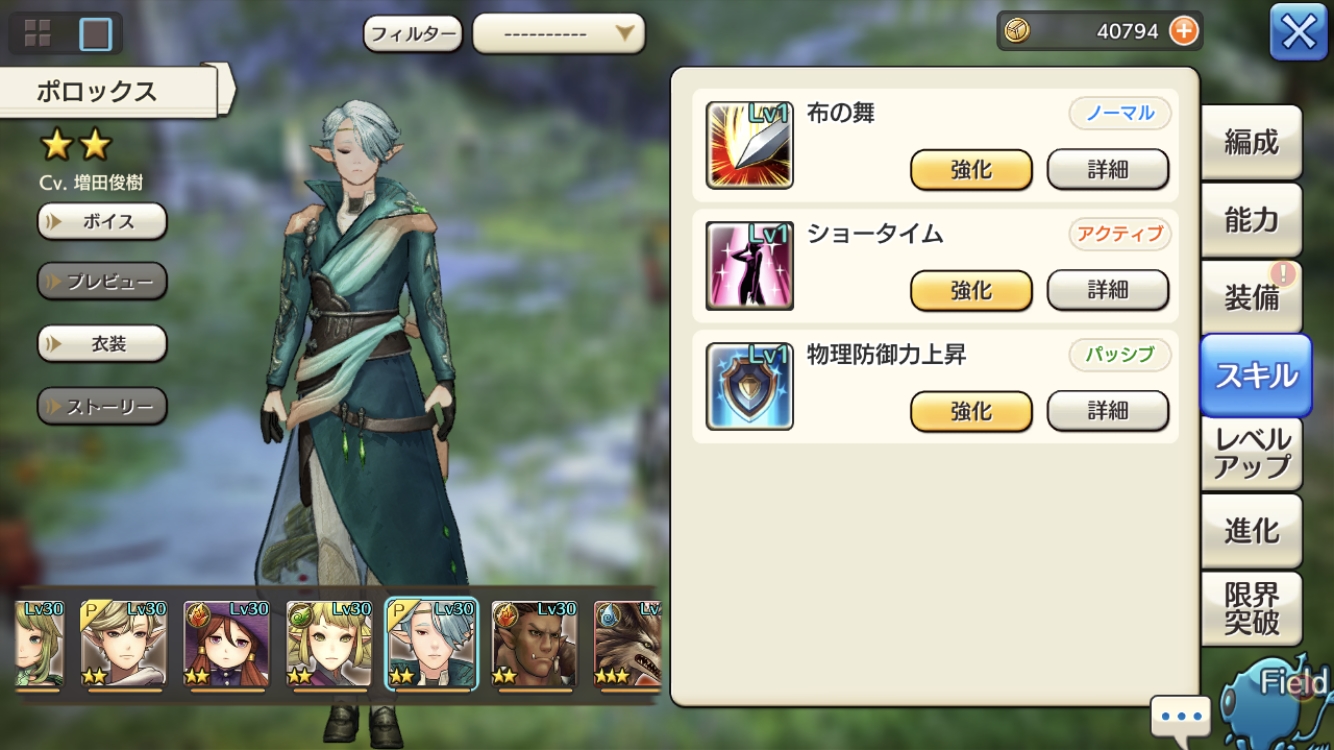The width and height of the screenshot is (1334, 750).
Task: Select the red-haired girl character thumbnail
Action: point(227,645)
